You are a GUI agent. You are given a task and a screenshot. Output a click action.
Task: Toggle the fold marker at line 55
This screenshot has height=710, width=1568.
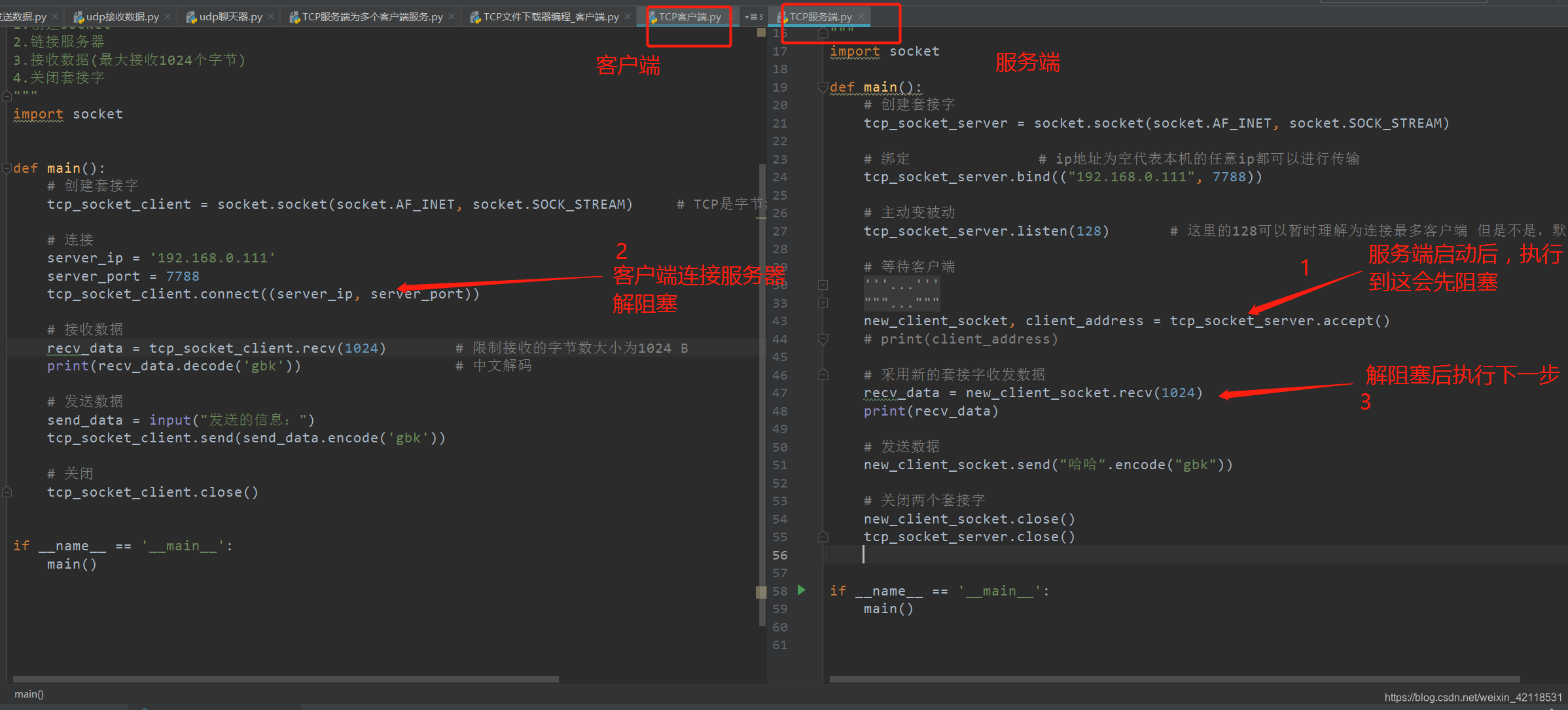click(x=823, y=537)
